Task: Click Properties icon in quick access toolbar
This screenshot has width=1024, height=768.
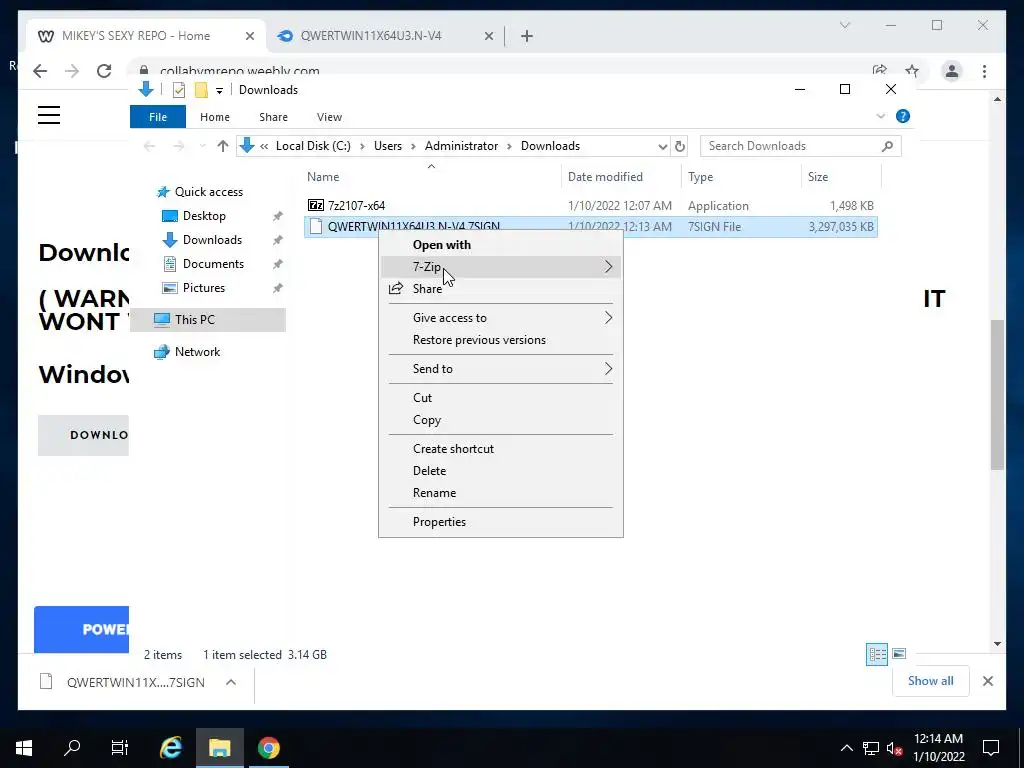Action: click(178, 90)
